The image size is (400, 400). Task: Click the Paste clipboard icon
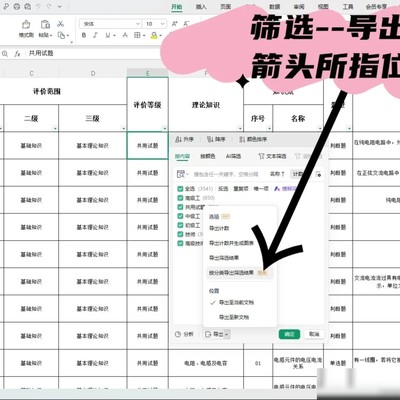(45, 25)
